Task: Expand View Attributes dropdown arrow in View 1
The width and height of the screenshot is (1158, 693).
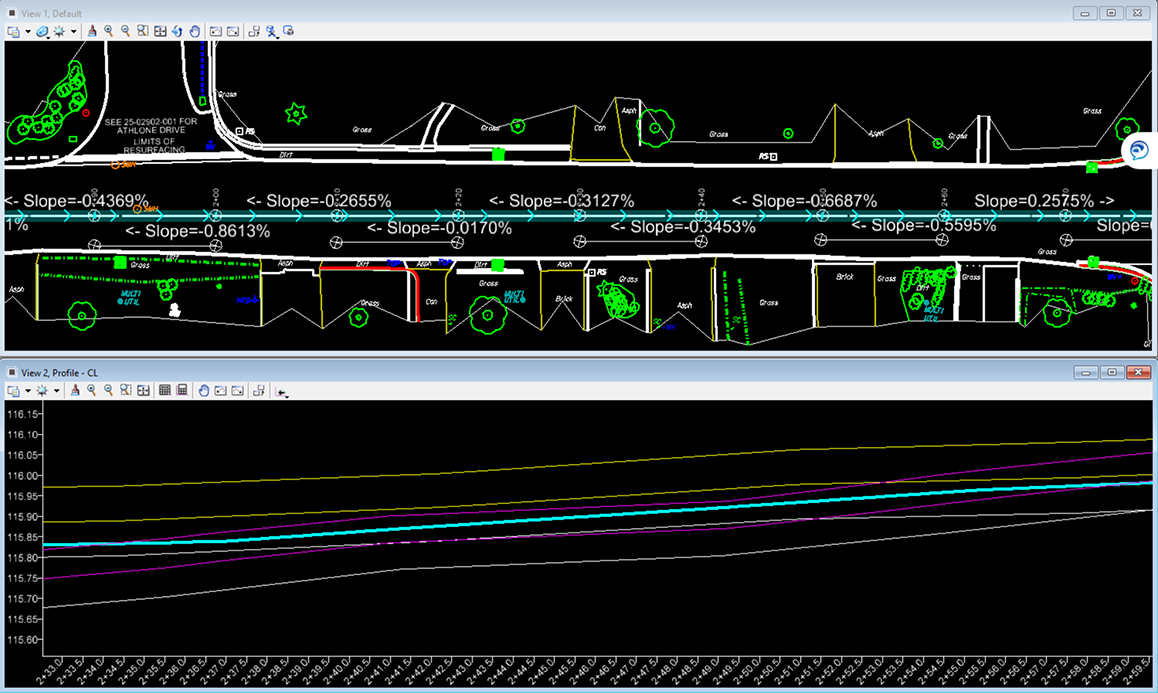Action: pos(27,31)
